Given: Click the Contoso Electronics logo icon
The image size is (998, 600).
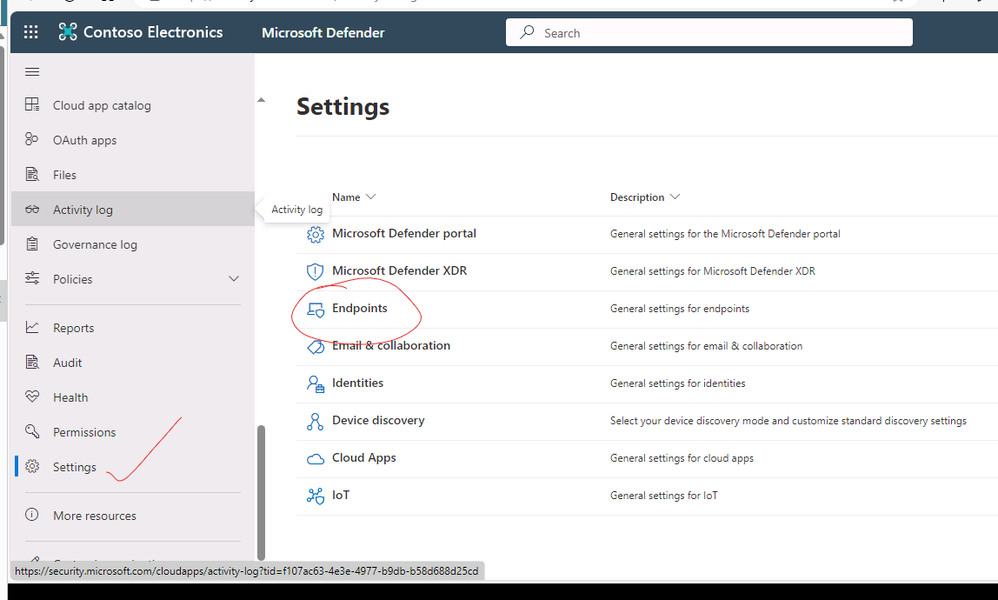Looking at the screenshot, I should (67, 32).
